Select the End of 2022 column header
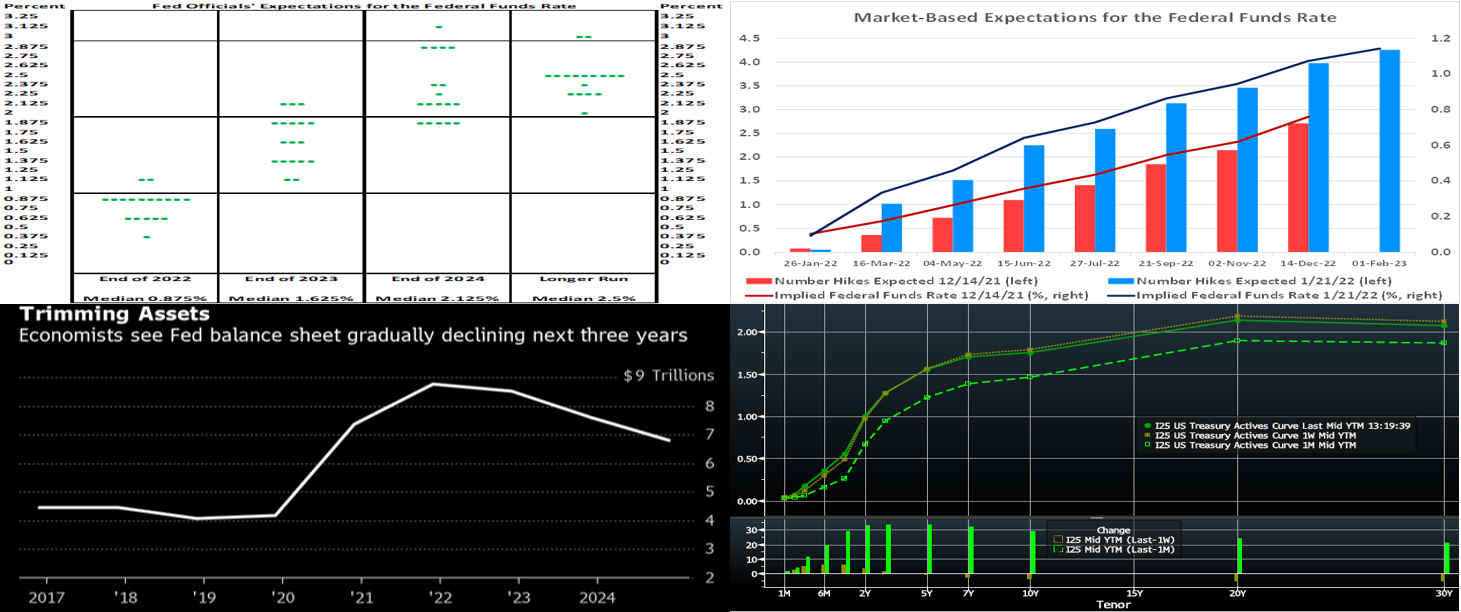This screenshot has height=612, width=1461. coord(145,278)
